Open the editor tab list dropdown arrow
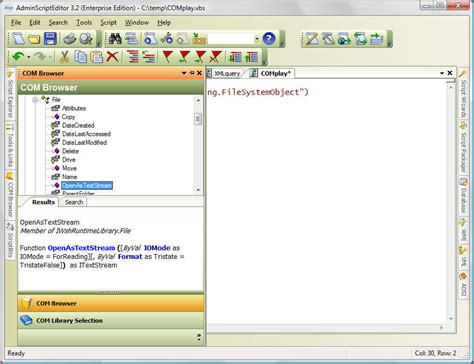 coord(442,73)
